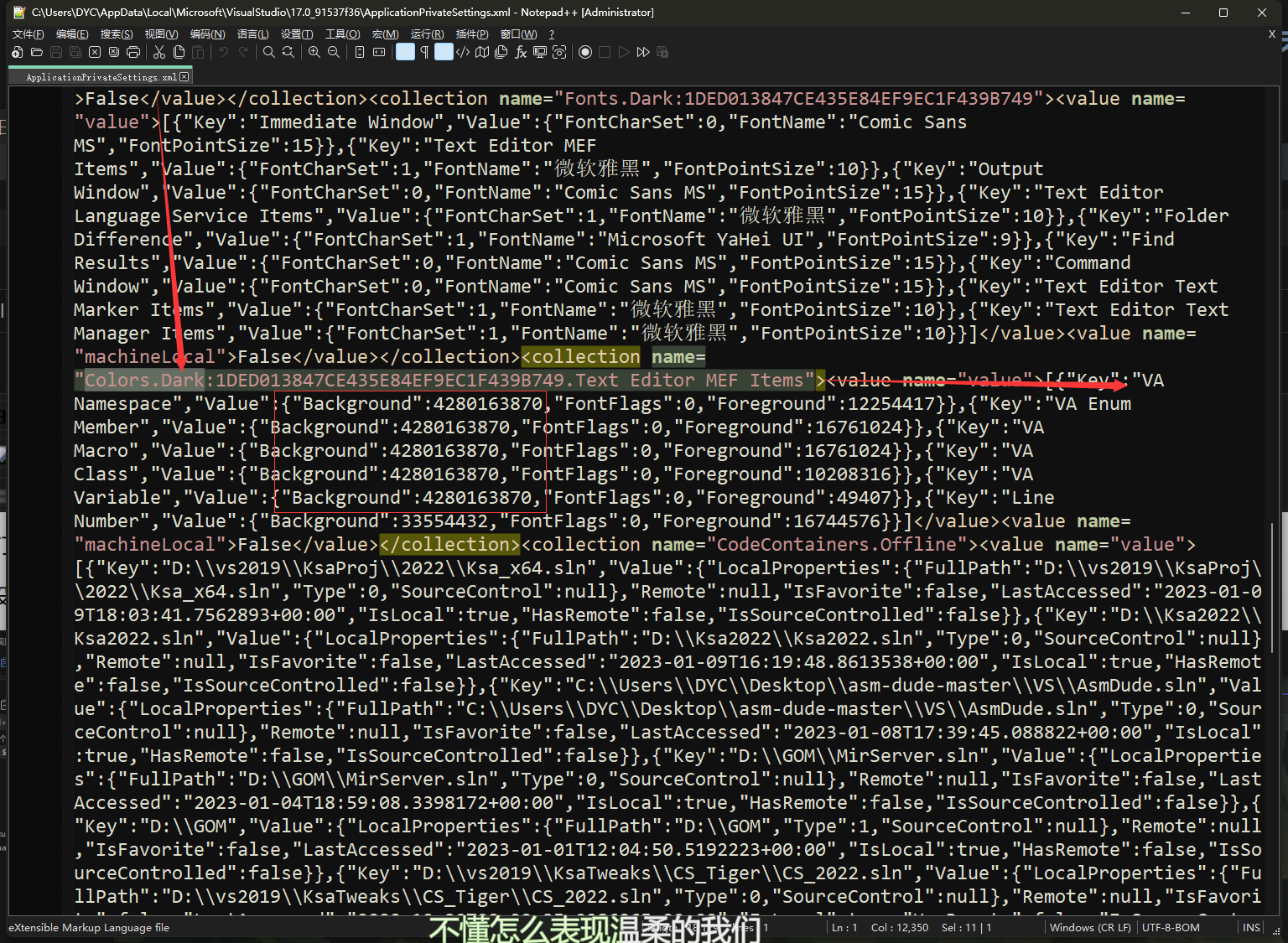This screenshot has width=1288, height=943.
Task: Click the Ln : 1 status field
Action: (x=844, y=928)
